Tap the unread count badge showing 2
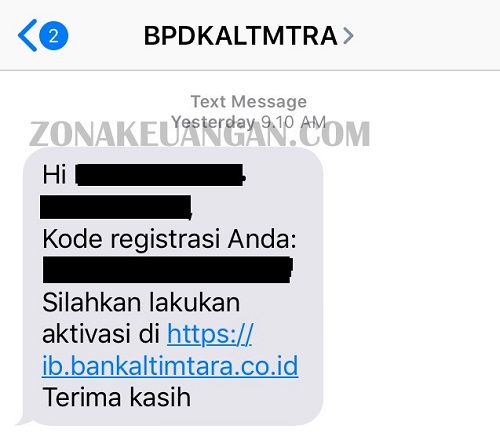 (x=54, y=35)
